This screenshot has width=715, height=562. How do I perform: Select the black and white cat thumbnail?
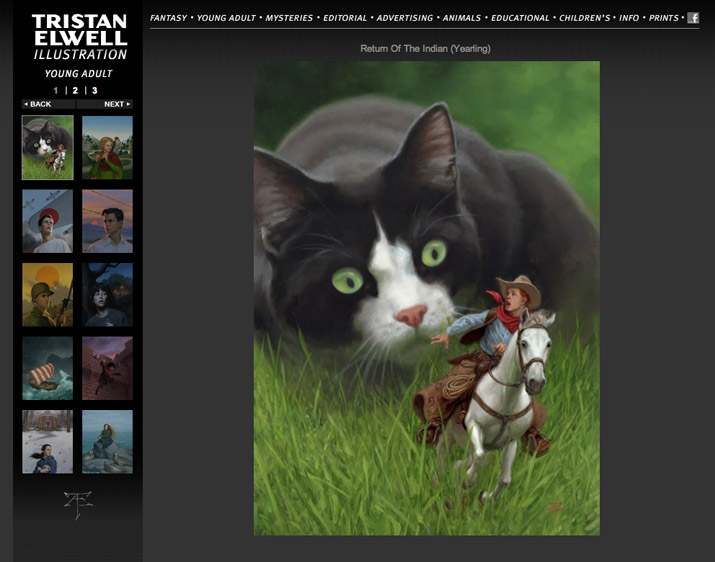tap(47, 147)
